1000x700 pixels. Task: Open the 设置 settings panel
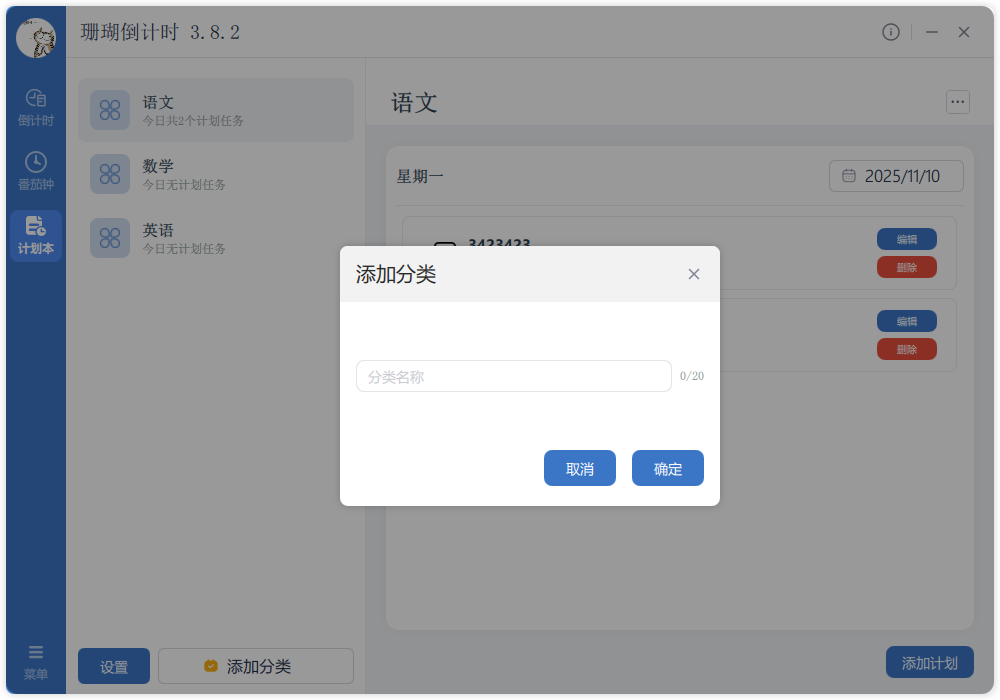tap(113, 666)
